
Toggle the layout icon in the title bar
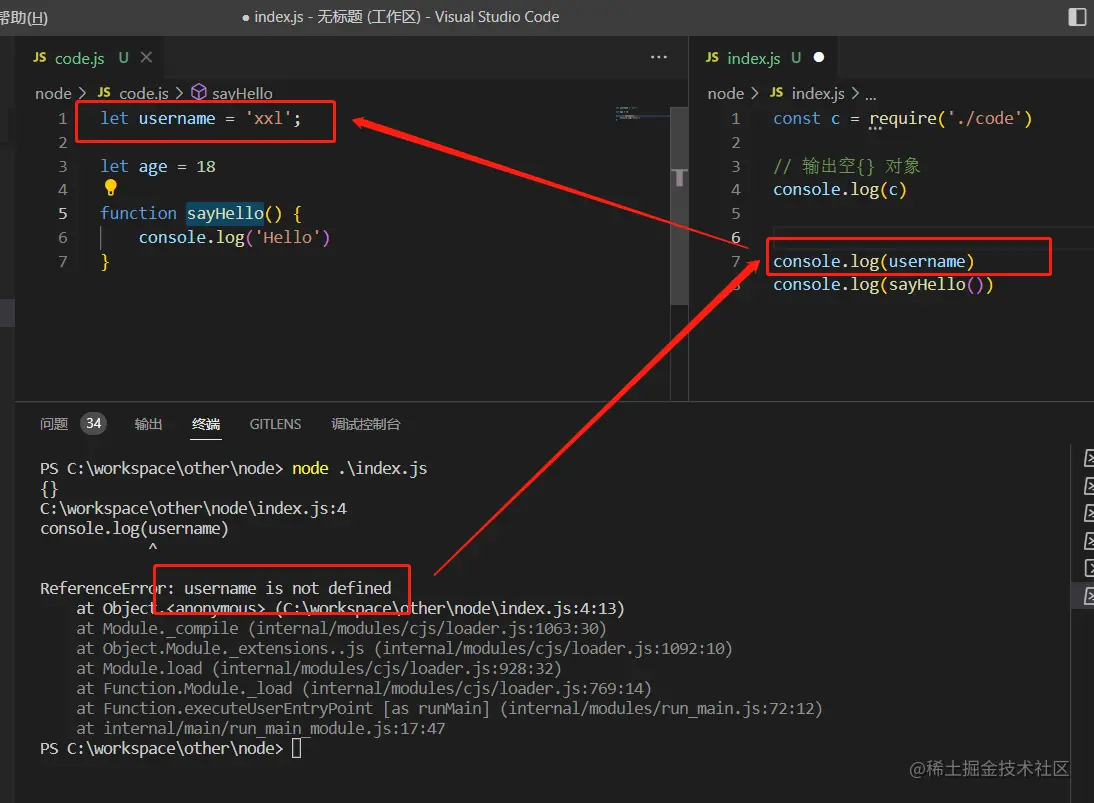[x=1077, y=17]
